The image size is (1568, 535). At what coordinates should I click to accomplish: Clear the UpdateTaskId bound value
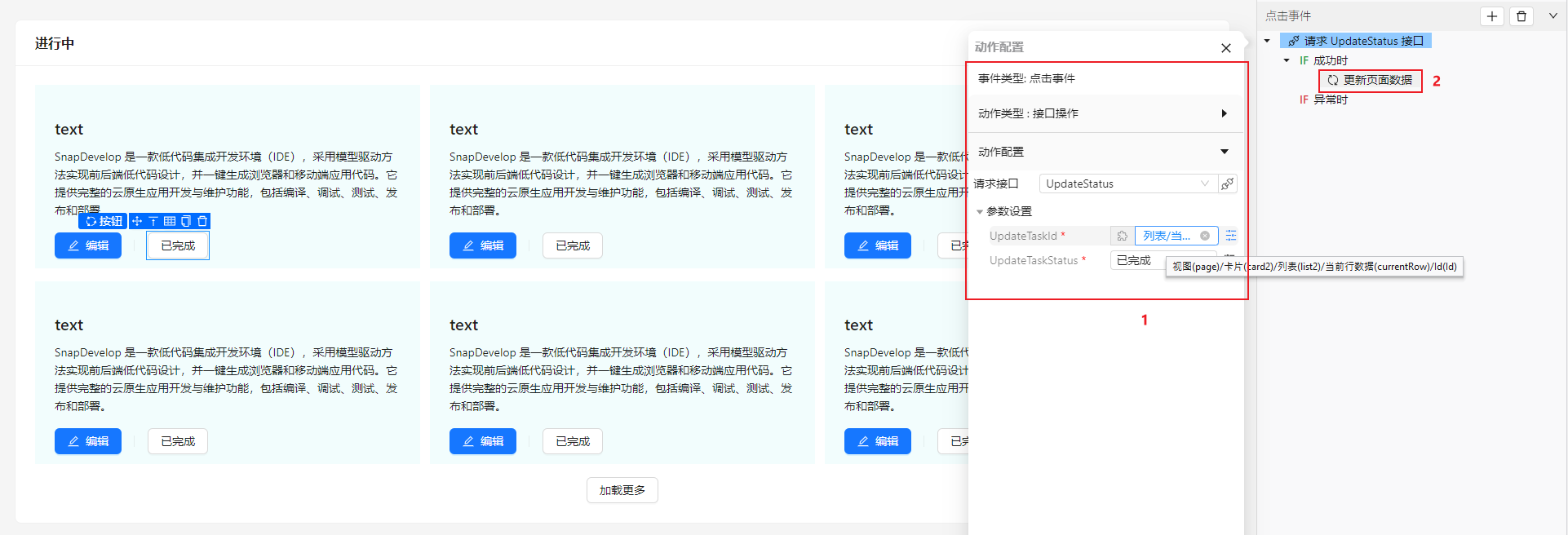(x=1205, y=236)
